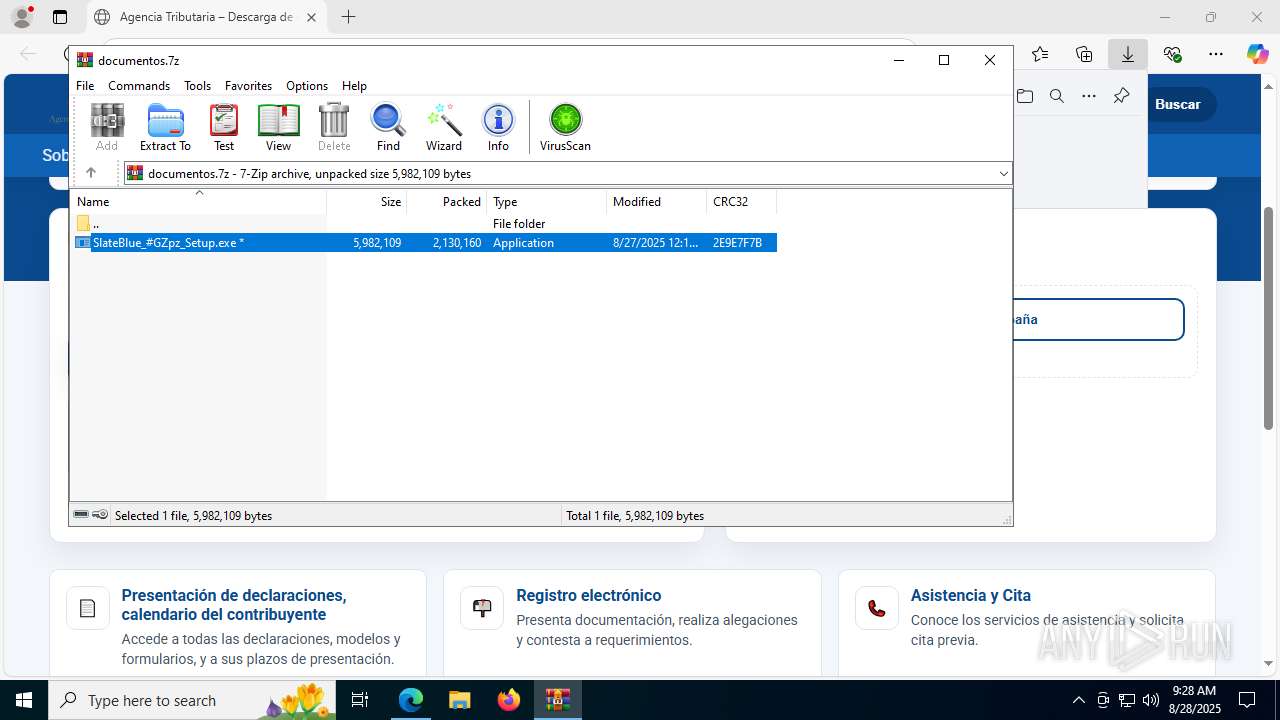Open notification center icon
The height and width of the screenshot is (720, 1280).
tap(1246, 700)
